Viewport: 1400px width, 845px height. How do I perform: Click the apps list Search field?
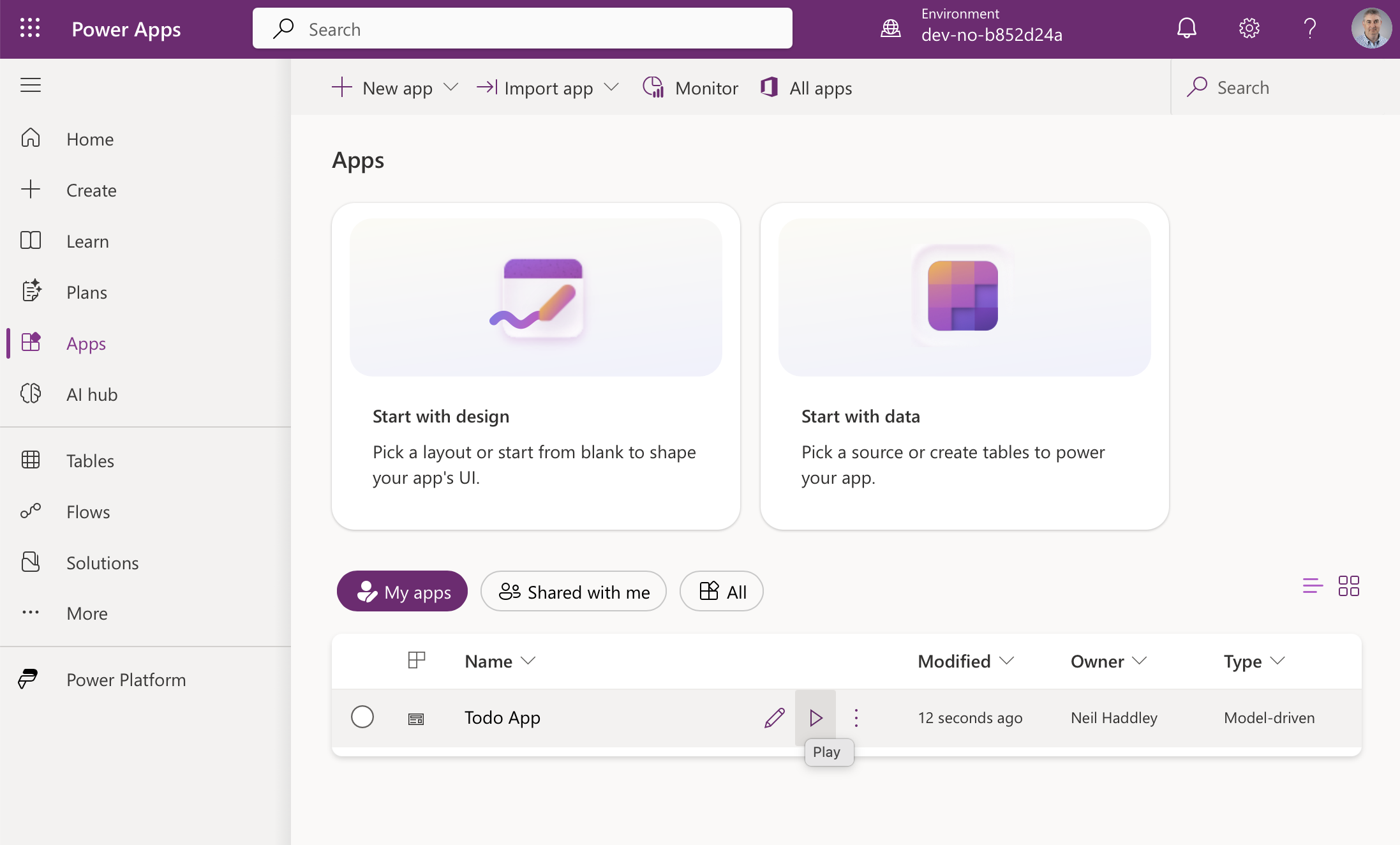pos(1286,87)
